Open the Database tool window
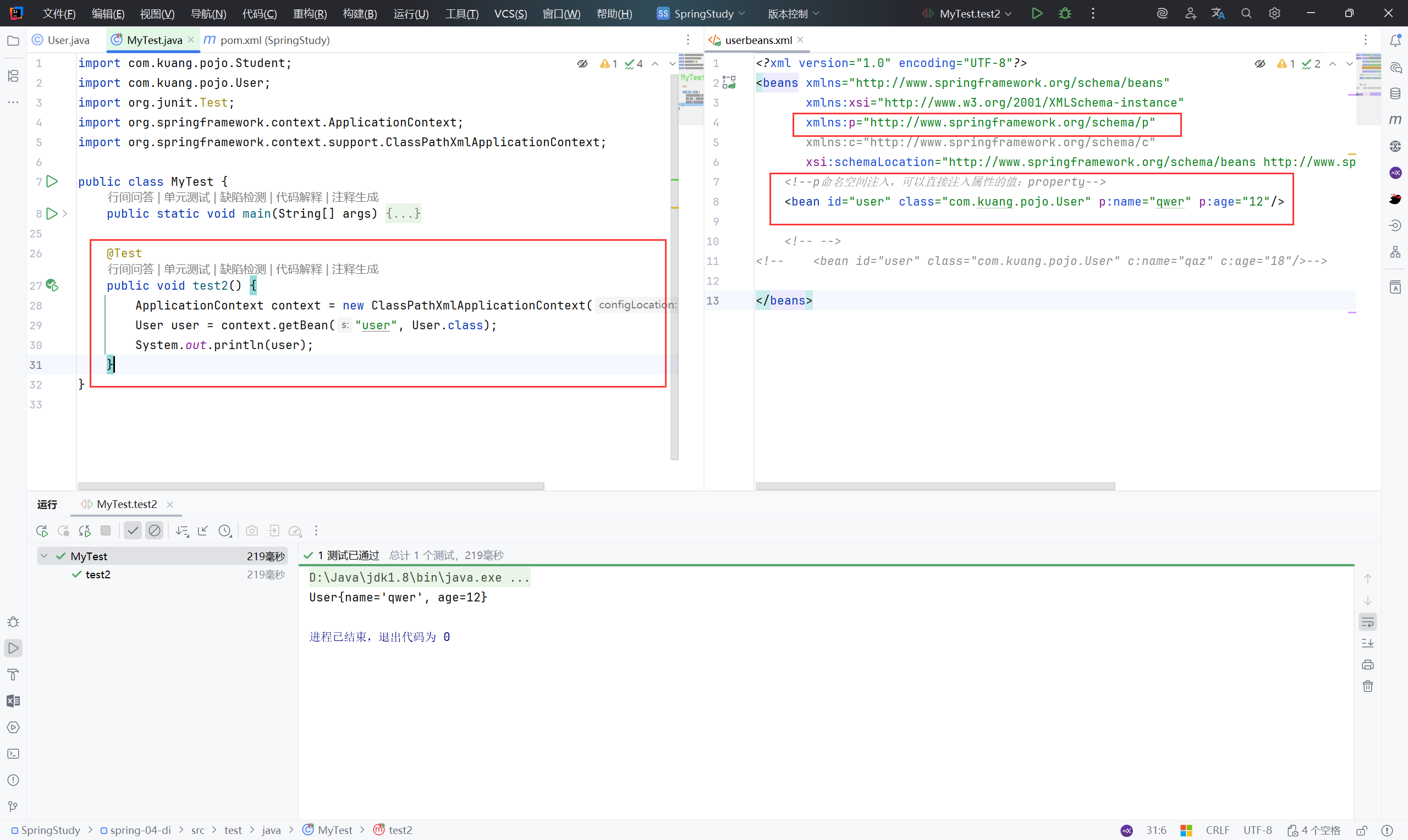Screen dimensions: 1408x840 [x=1395, y=94]
